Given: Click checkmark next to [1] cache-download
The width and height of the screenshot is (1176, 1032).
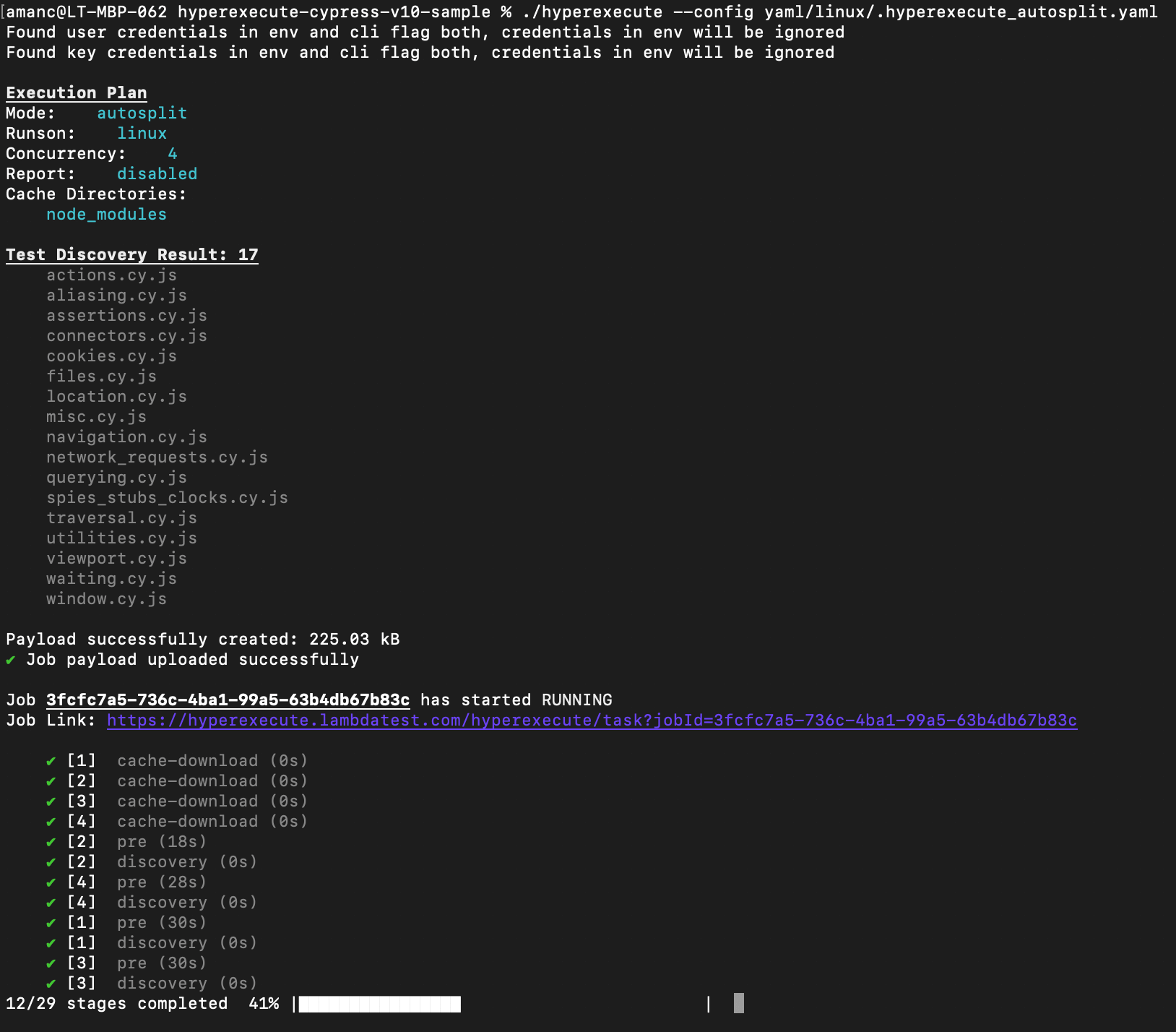Looking at the screenshot, I should [x=51, y=761].
